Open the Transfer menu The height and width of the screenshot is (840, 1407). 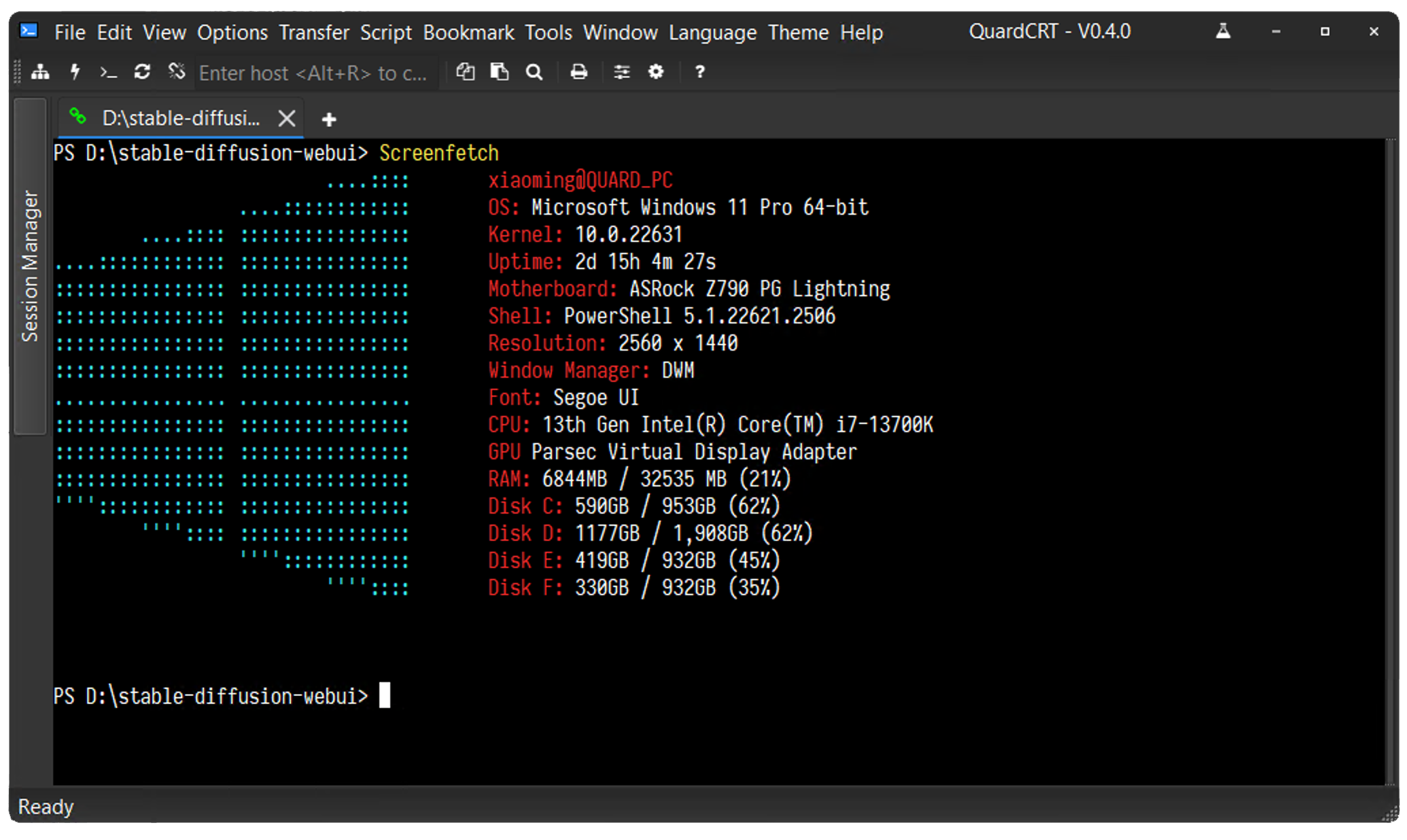coord(313,33)
